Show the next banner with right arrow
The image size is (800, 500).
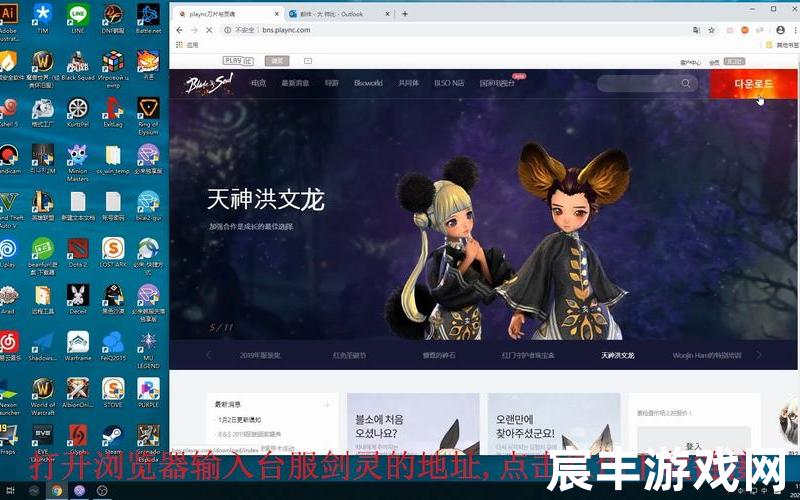[759, 355]
